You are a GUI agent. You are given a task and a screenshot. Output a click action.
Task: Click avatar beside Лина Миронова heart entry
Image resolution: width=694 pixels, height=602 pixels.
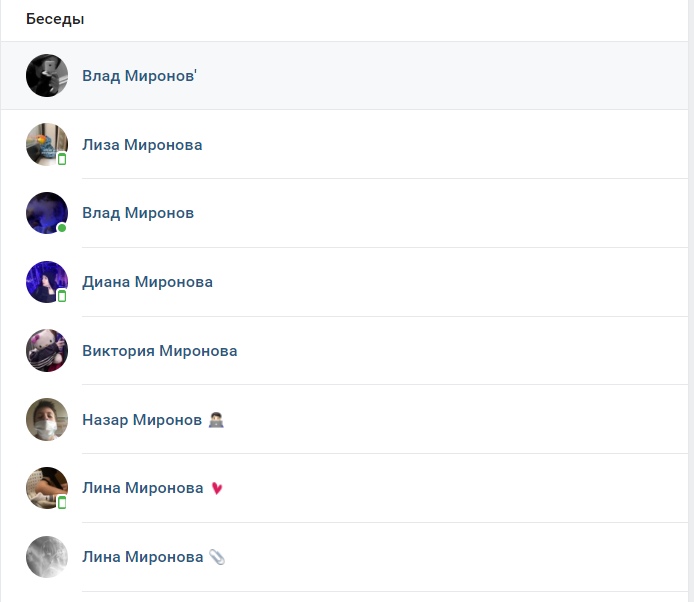coord(47,488)
